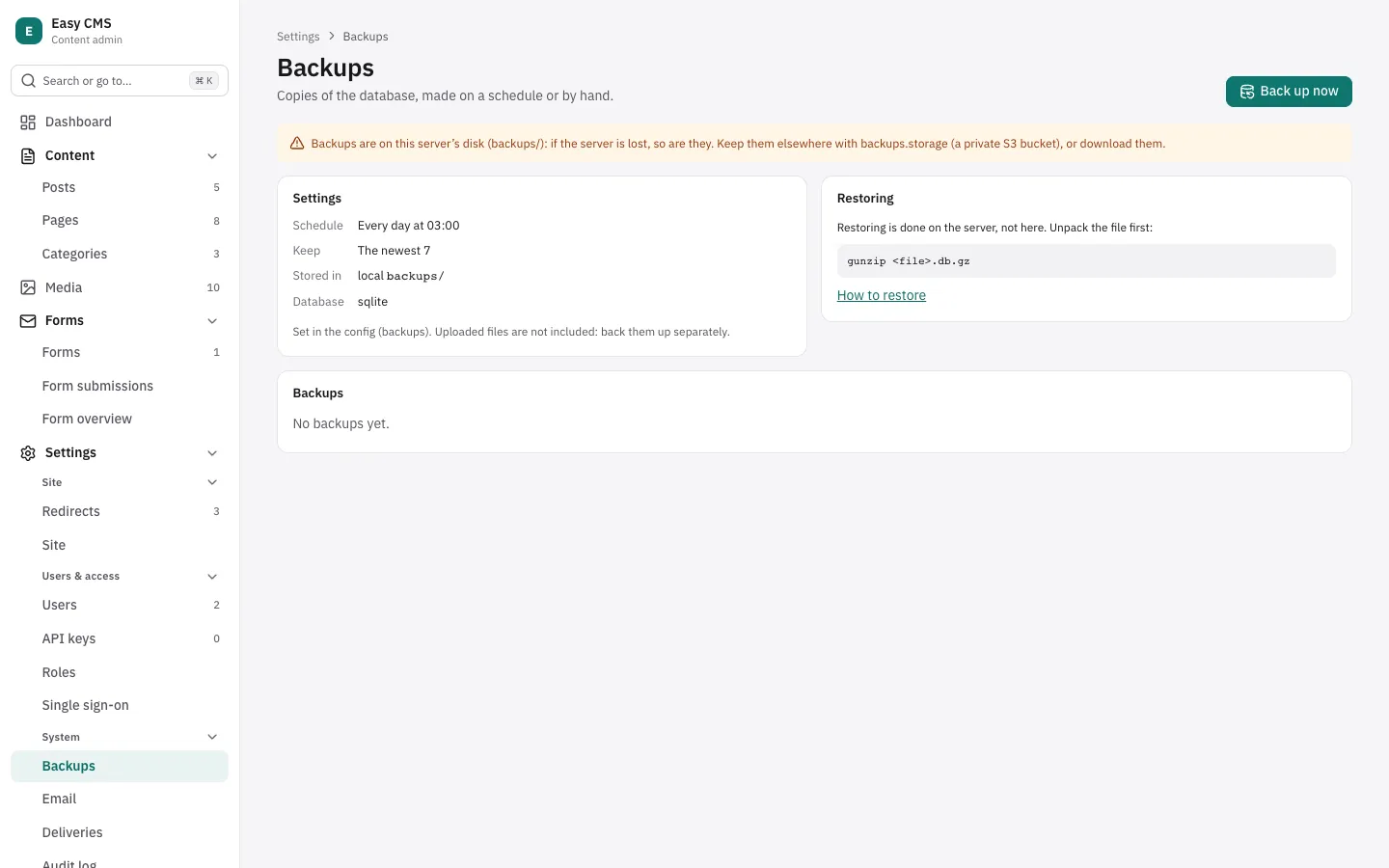Viewport: 1389px width, 868px height.
Task: Click the 'The newest 7' keep value
Action: tap(395, 251)
